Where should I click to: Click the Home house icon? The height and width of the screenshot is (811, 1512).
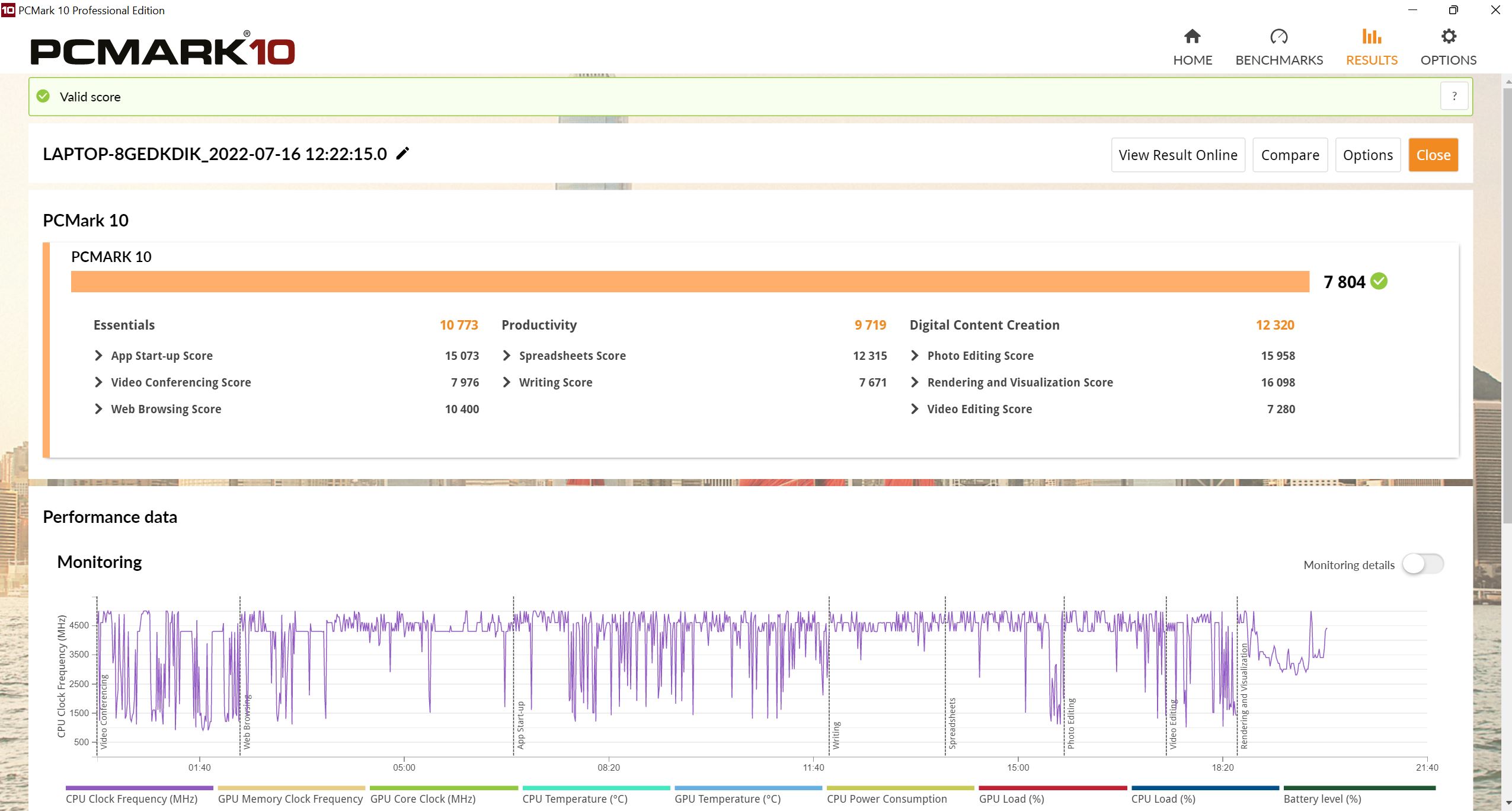(1192, 36)
